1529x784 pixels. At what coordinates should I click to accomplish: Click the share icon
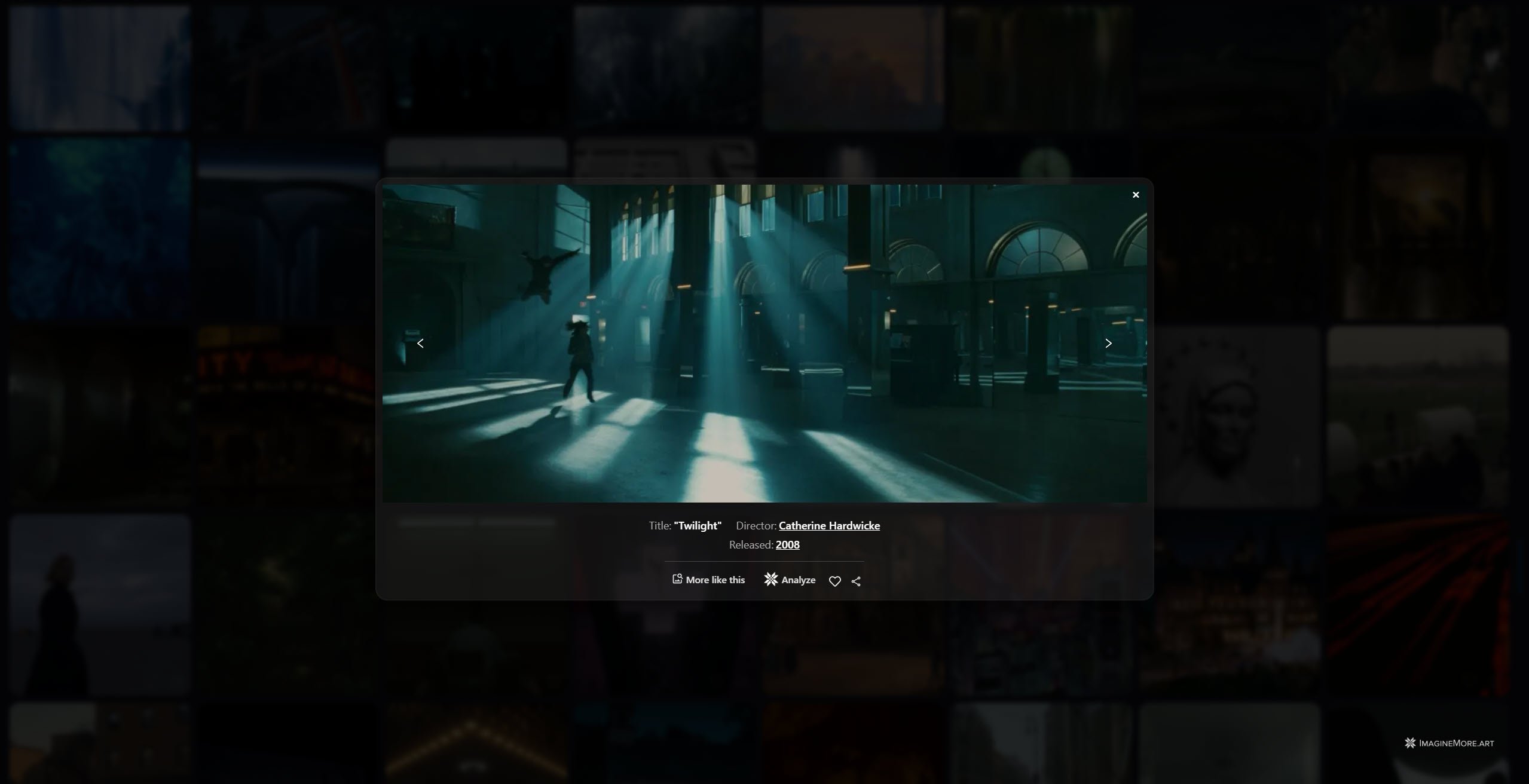tap(856, 581)
